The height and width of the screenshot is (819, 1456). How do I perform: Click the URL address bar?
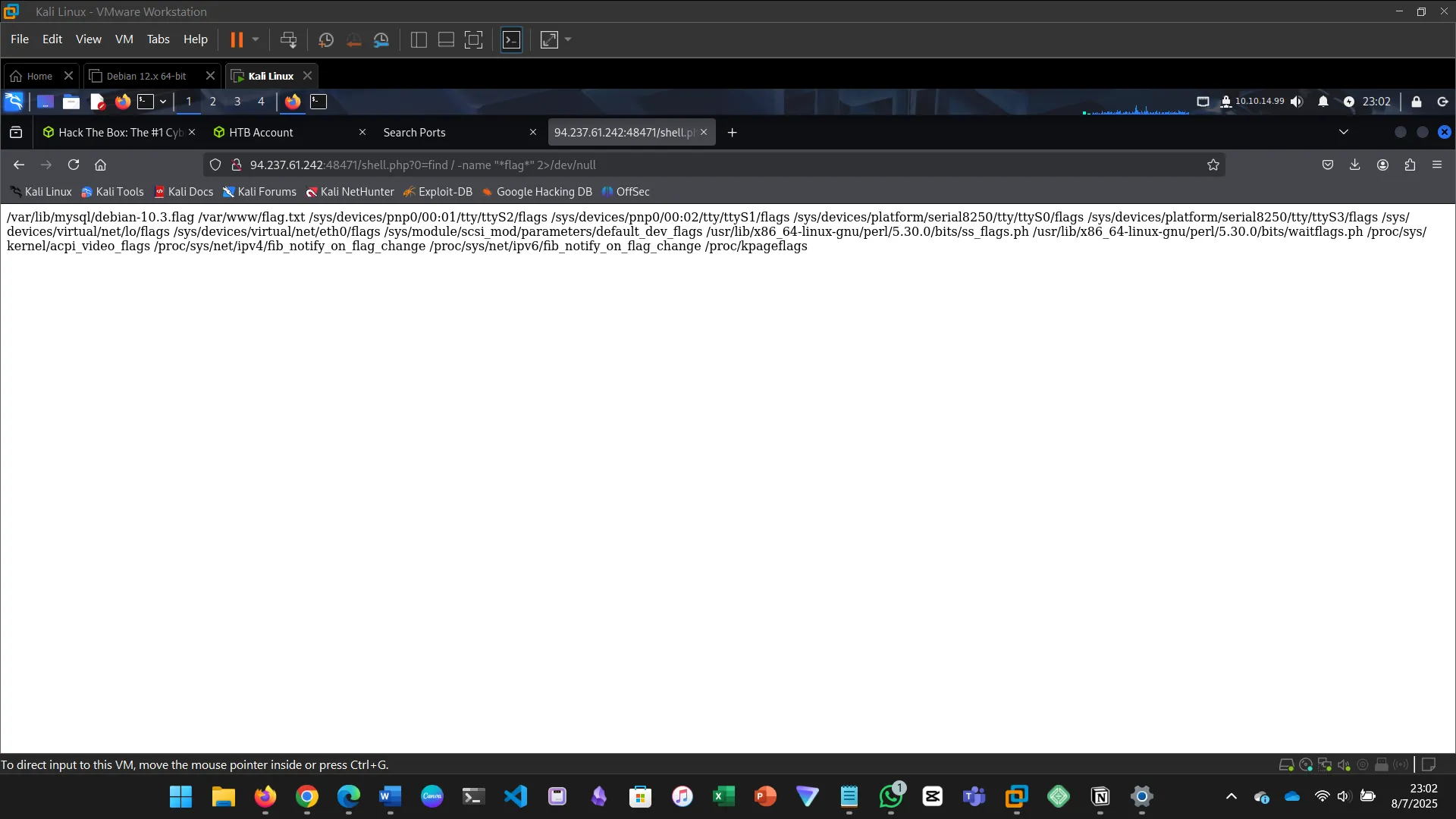tap(682, 165)
